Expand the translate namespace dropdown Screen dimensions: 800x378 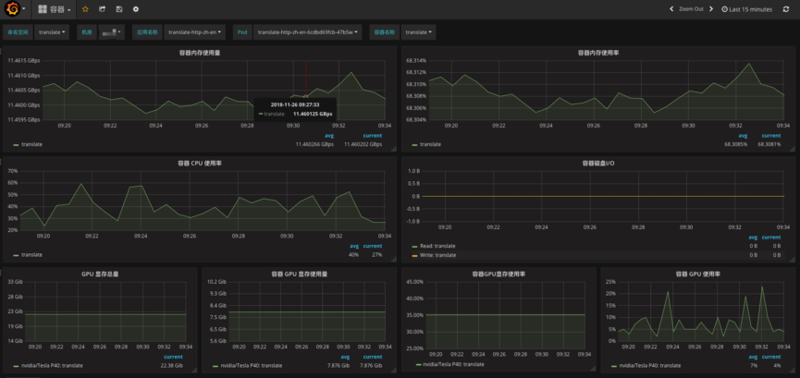pyautogui.click(x=52, y=32)
